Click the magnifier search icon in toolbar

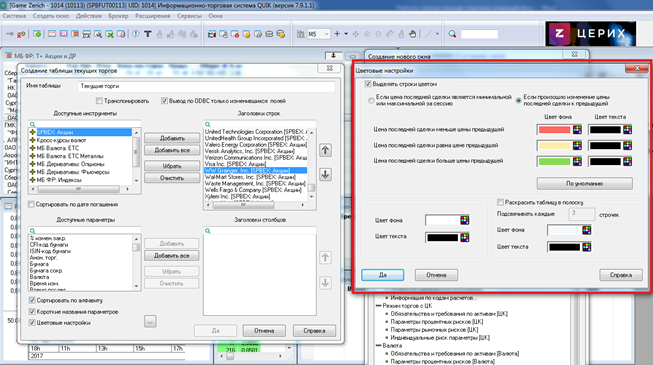click(x=452, y=34)
